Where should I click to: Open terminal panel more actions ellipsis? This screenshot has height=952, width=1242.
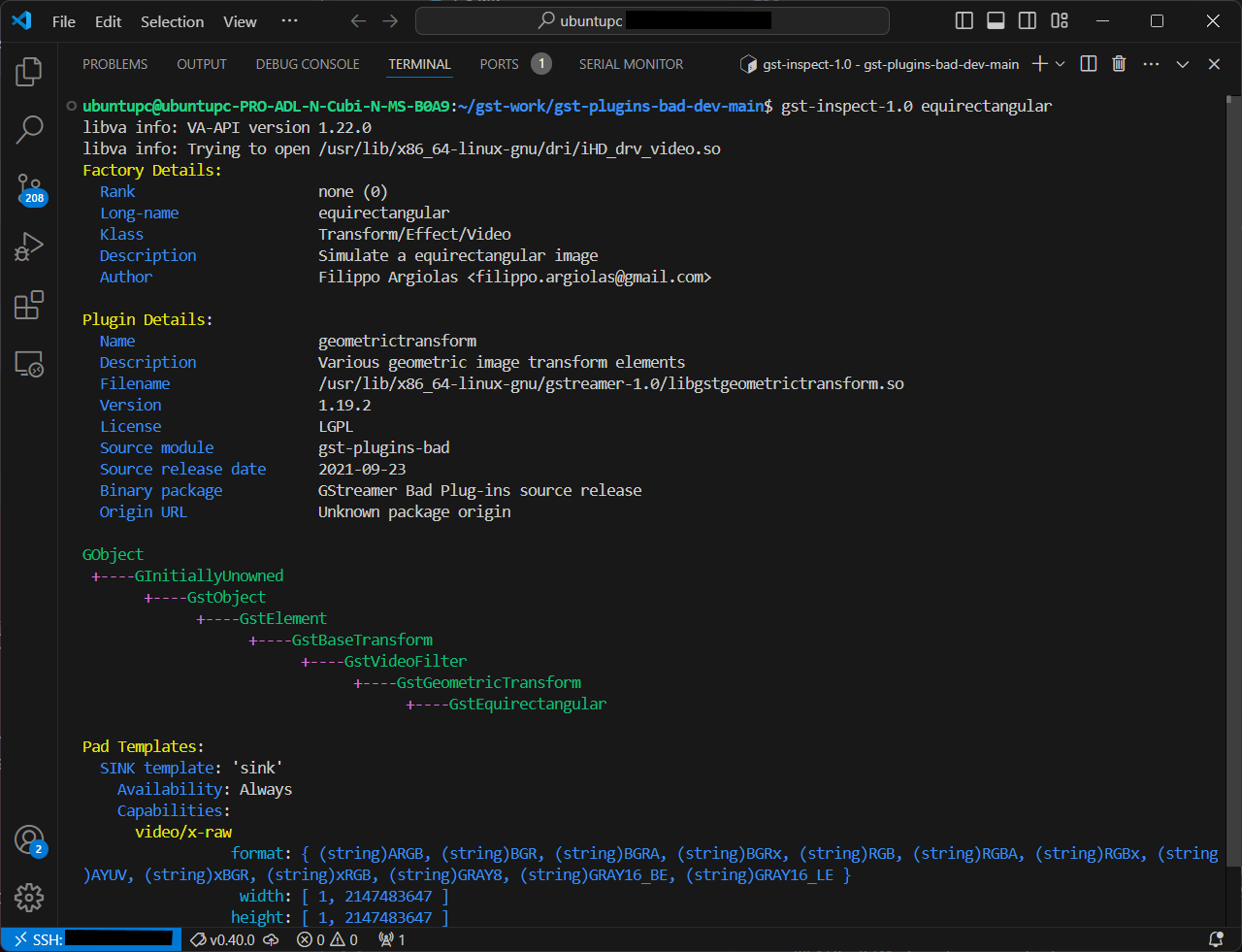pos(1151,63)
